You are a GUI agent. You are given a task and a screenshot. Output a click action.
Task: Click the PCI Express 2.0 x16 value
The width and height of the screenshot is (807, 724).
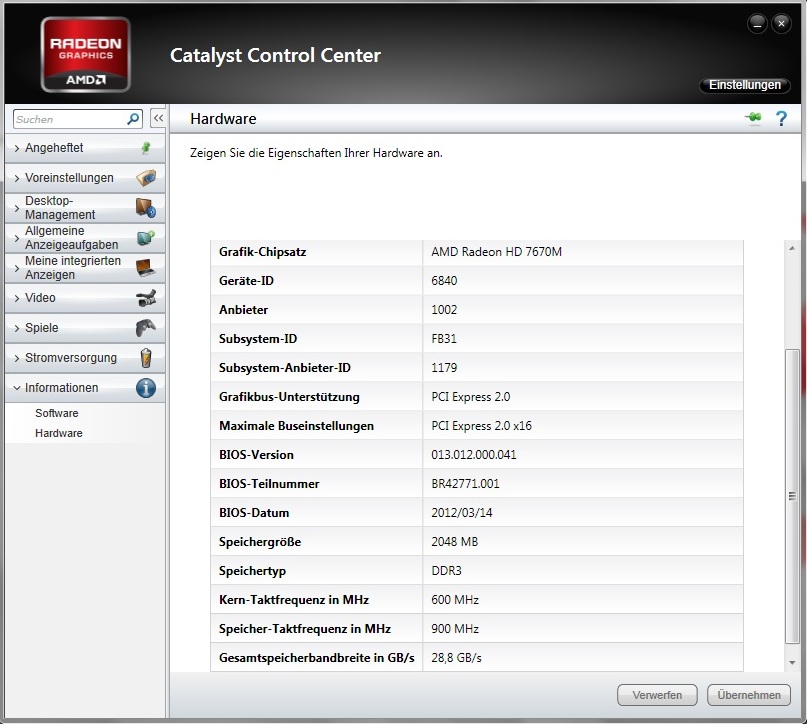point(481,426)
